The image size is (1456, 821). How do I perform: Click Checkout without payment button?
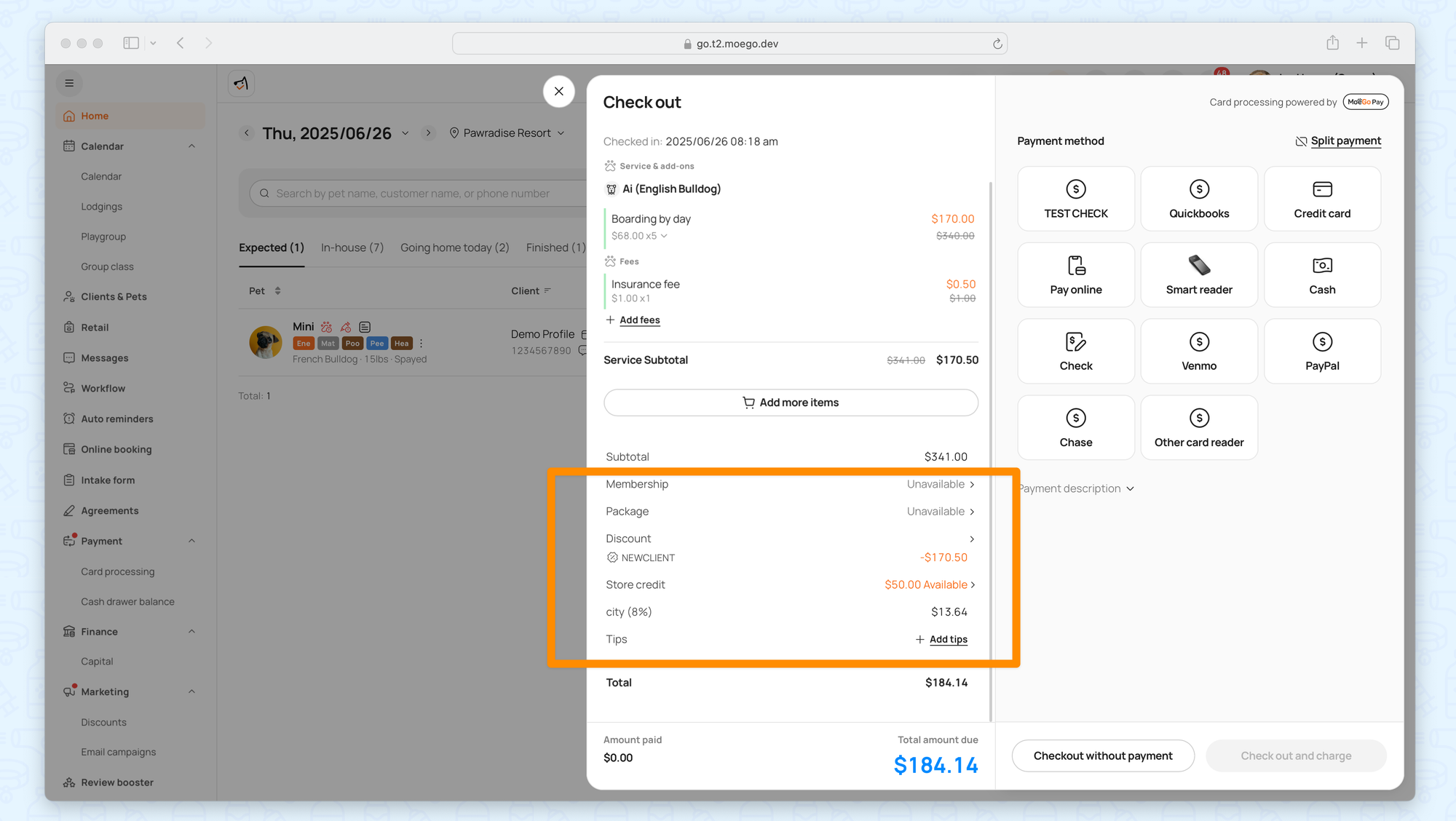pos(1102,755)
